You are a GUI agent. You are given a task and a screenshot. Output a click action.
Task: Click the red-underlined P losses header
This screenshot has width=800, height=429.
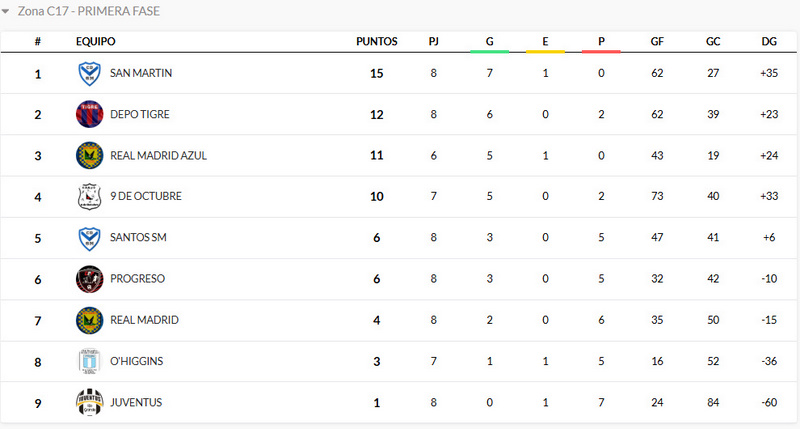601,42
